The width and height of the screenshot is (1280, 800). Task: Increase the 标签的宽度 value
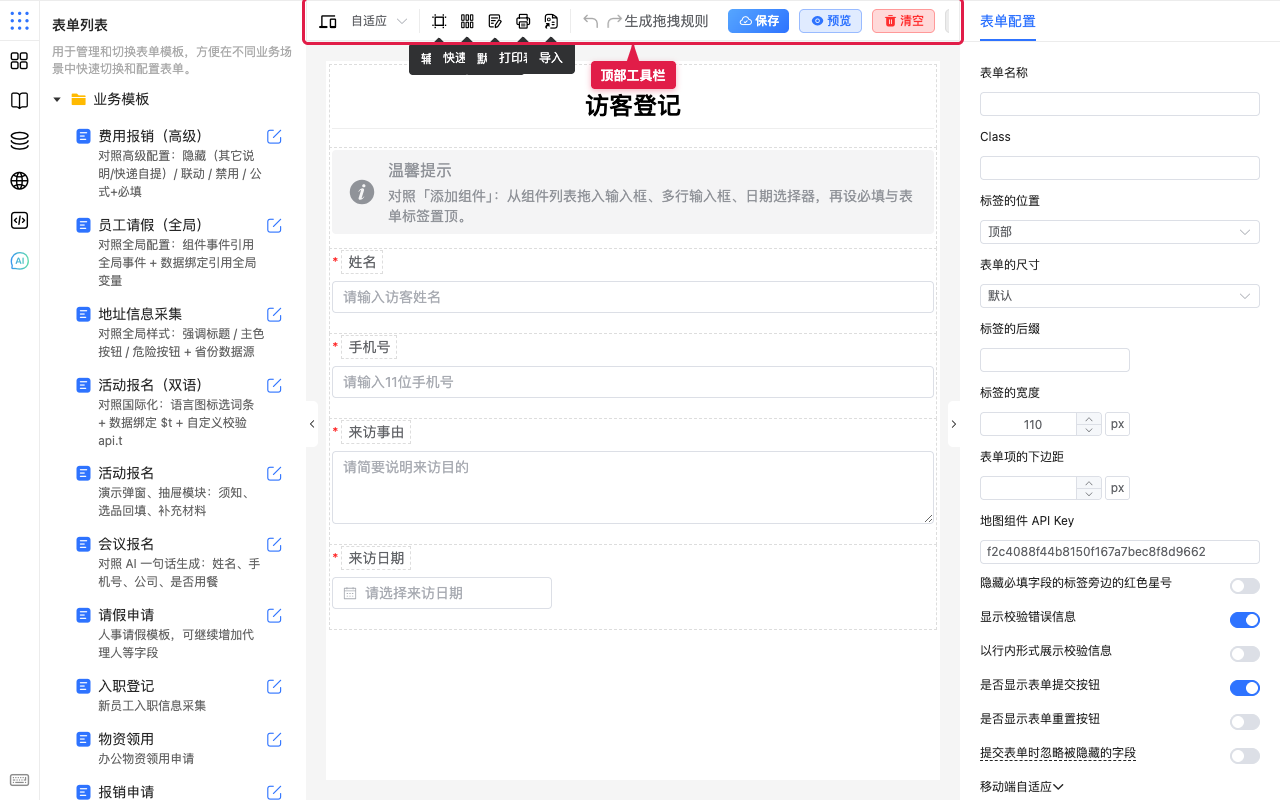tap(1088, 418)
